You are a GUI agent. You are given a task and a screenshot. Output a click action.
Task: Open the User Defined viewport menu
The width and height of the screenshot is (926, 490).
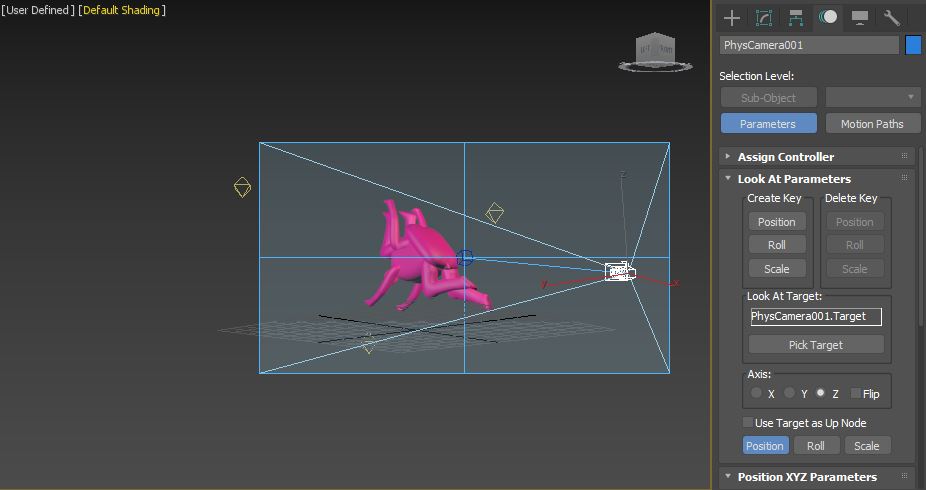(x=38, y=10)
